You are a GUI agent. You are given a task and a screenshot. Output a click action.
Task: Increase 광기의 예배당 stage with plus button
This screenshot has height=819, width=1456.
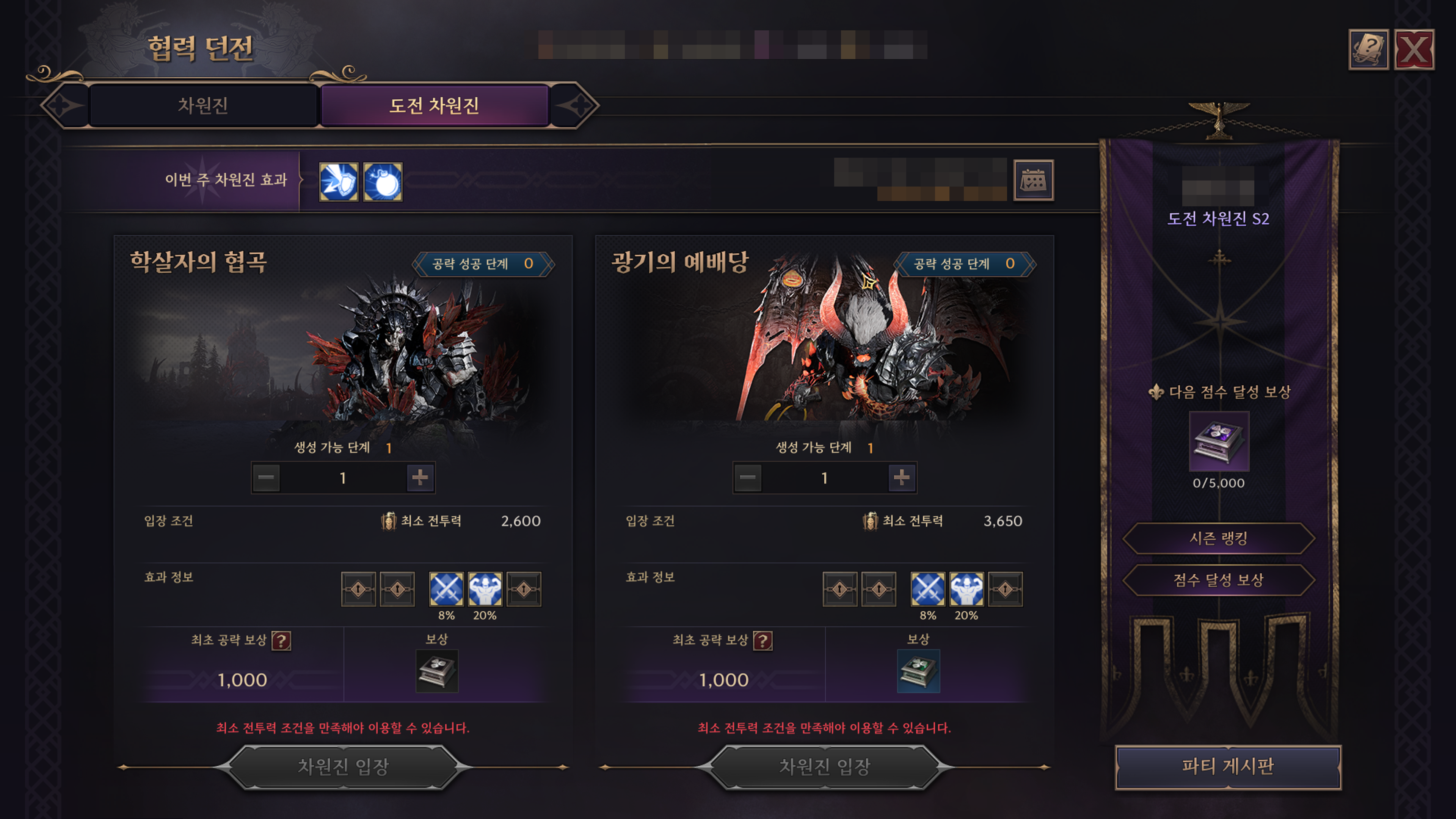click(x=902, y=478)
